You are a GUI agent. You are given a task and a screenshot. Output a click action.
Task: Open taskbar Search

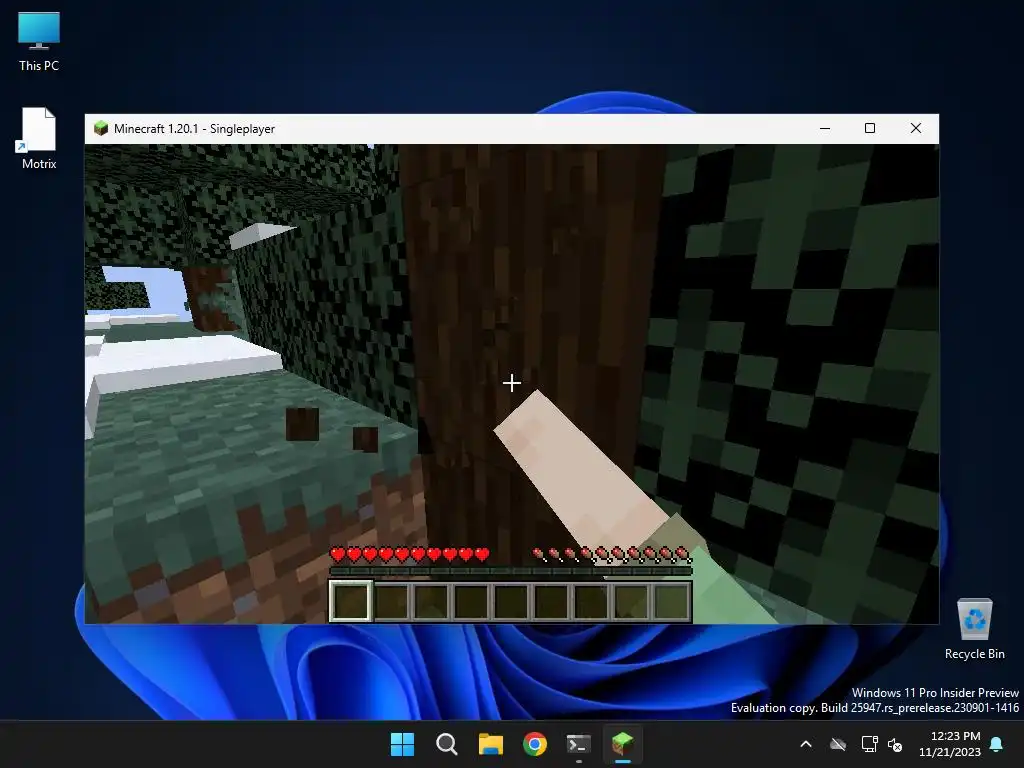[447, 744]
